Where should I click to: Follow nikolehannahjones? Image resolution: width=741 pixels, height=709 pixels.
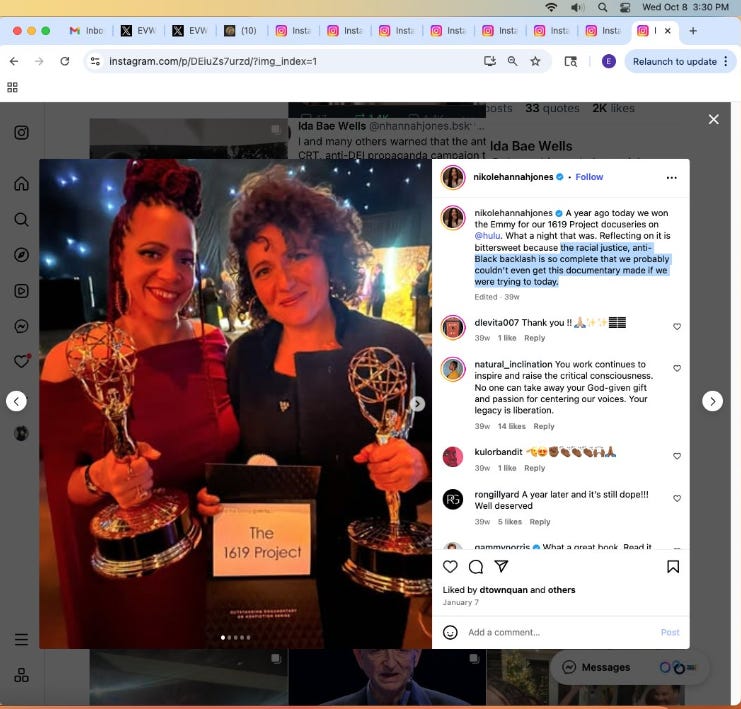coord(589,177)
